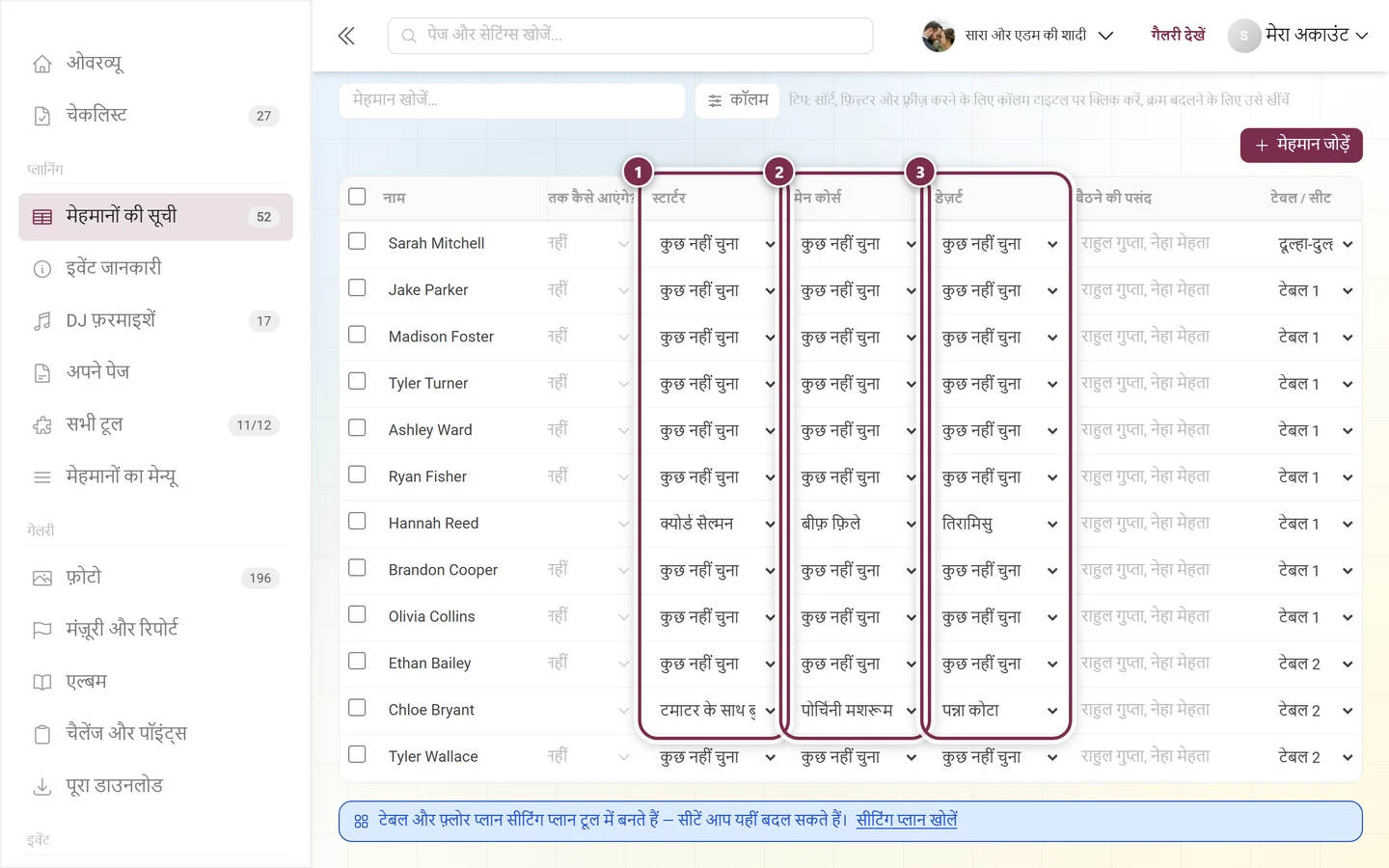Collapse sidebar with double-chevron icon
1389x868 pixels.
(346, 36)
